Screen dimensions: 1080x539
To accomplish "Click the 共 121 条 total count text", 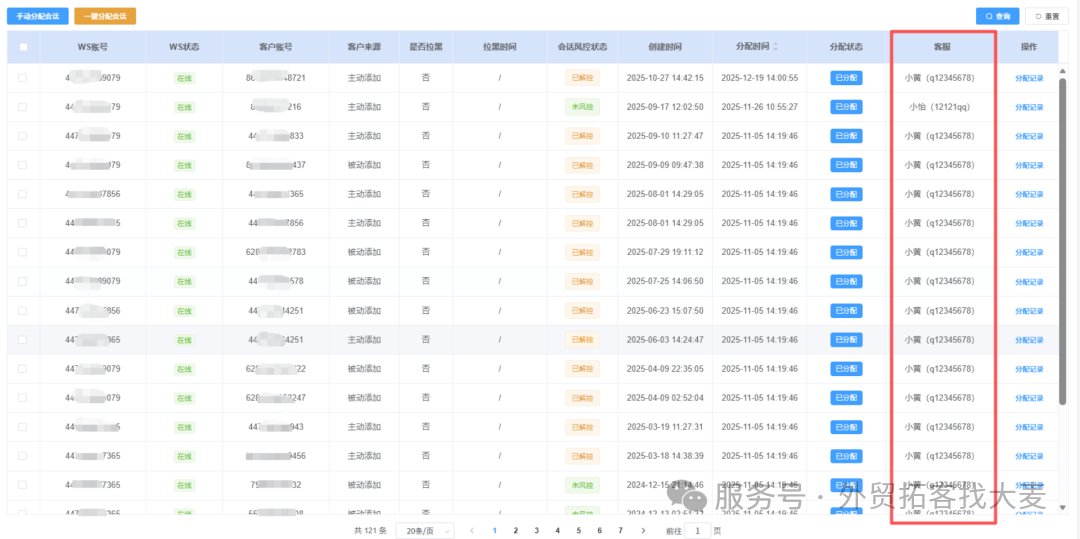I will (x=371, y=531).
